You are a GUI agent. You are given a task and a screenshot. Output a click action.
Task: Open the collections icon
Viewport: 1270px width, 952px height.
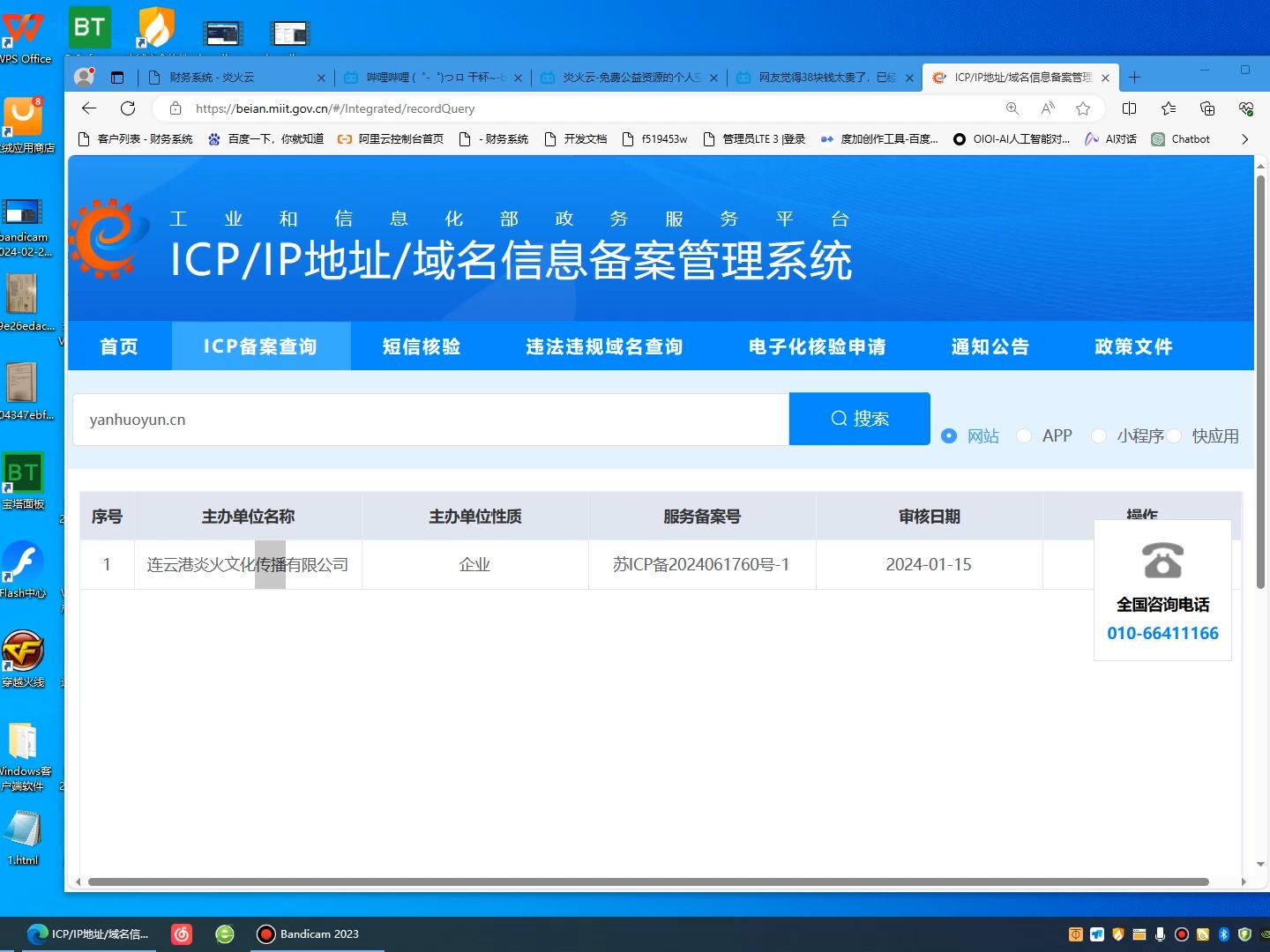1207,108
